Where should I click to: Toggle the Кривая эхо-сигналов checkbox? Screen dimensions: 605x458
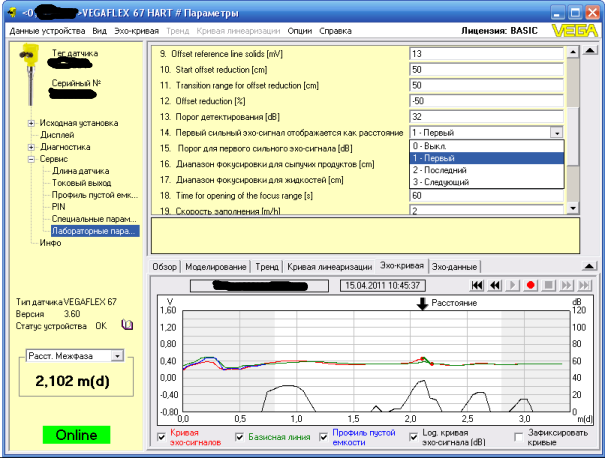point(162,438)
